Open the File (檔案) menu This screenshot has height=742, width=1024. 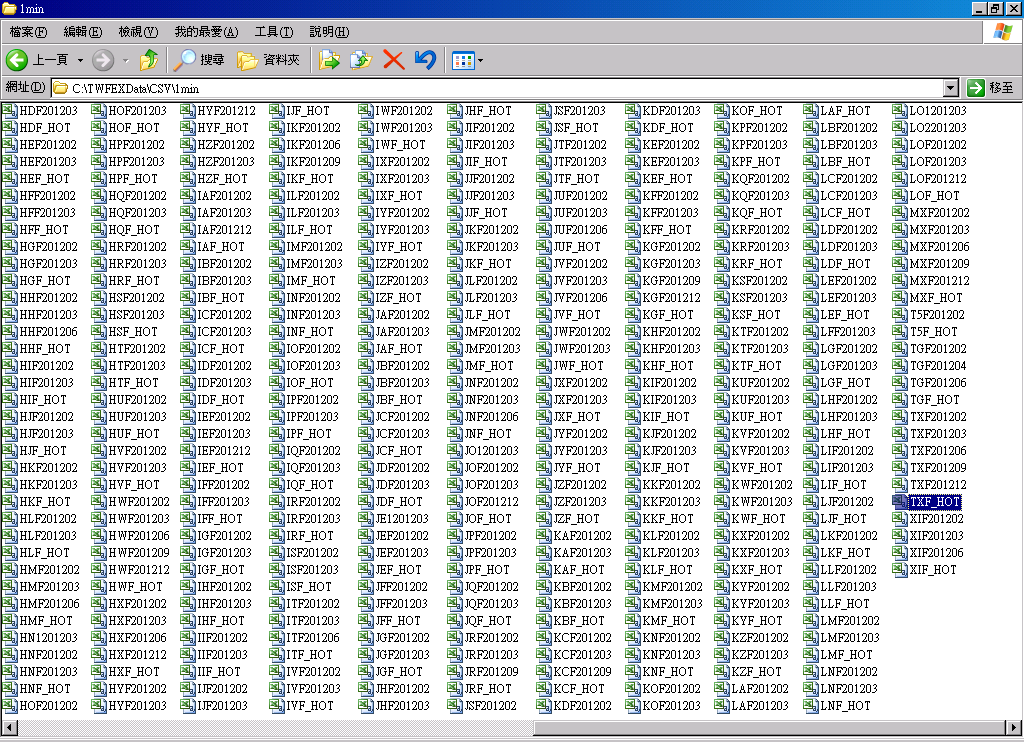point(28,31)
